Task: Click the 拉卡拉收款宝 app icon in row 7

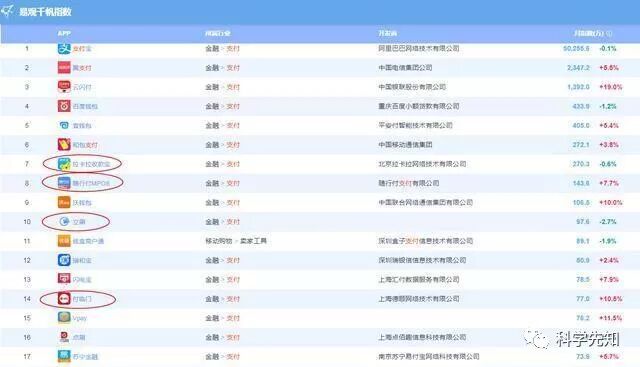Action: (64, 164)
